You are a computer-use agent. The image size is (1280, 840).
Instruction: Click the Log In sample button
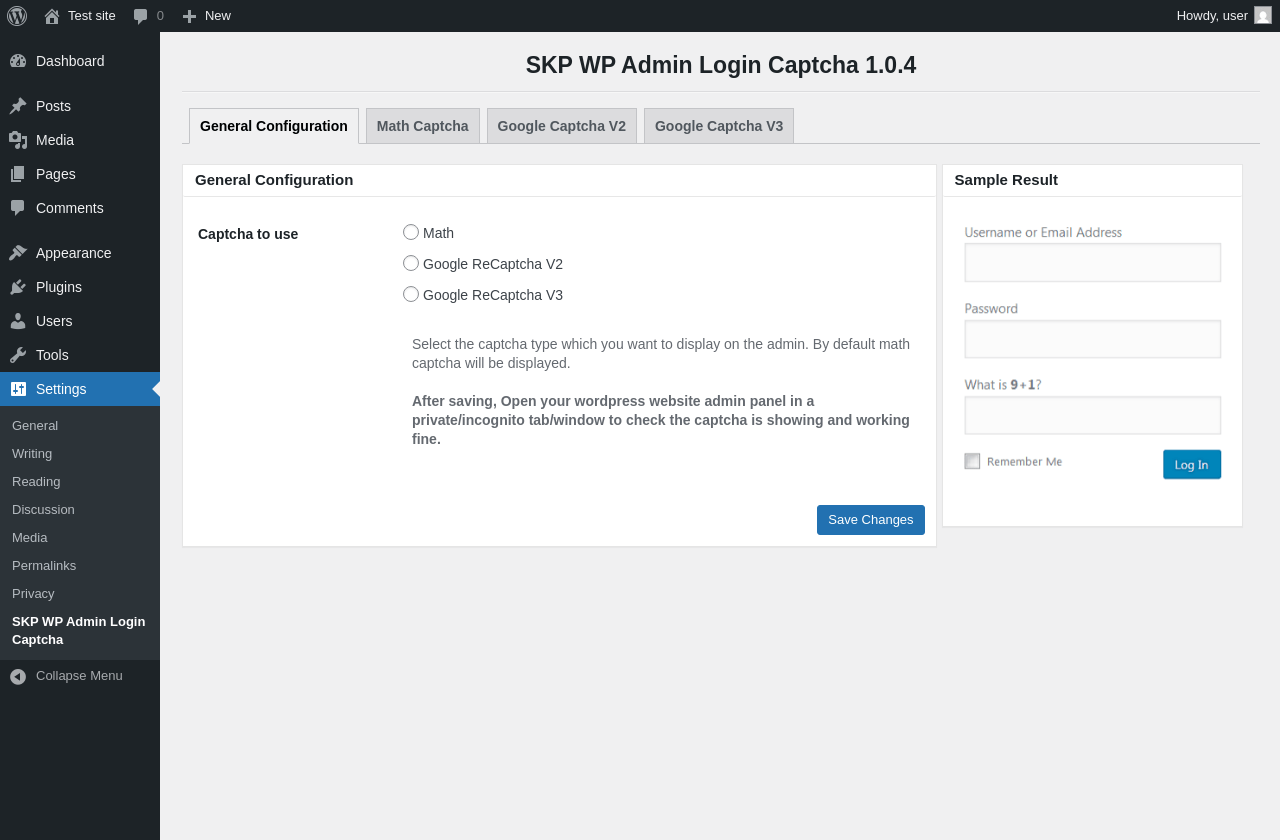tap(1192, 464)
